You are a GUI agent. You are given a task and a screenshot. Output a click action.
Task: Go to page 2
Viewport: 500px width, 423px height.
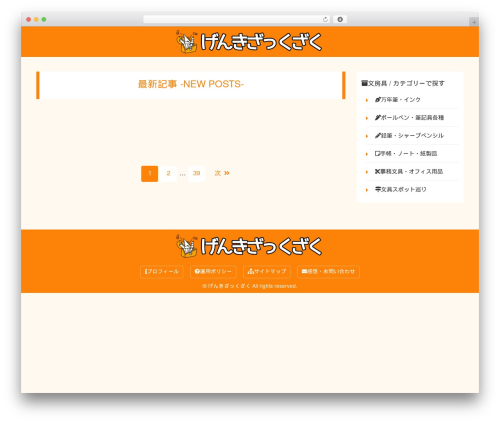[x=168, y=173]
